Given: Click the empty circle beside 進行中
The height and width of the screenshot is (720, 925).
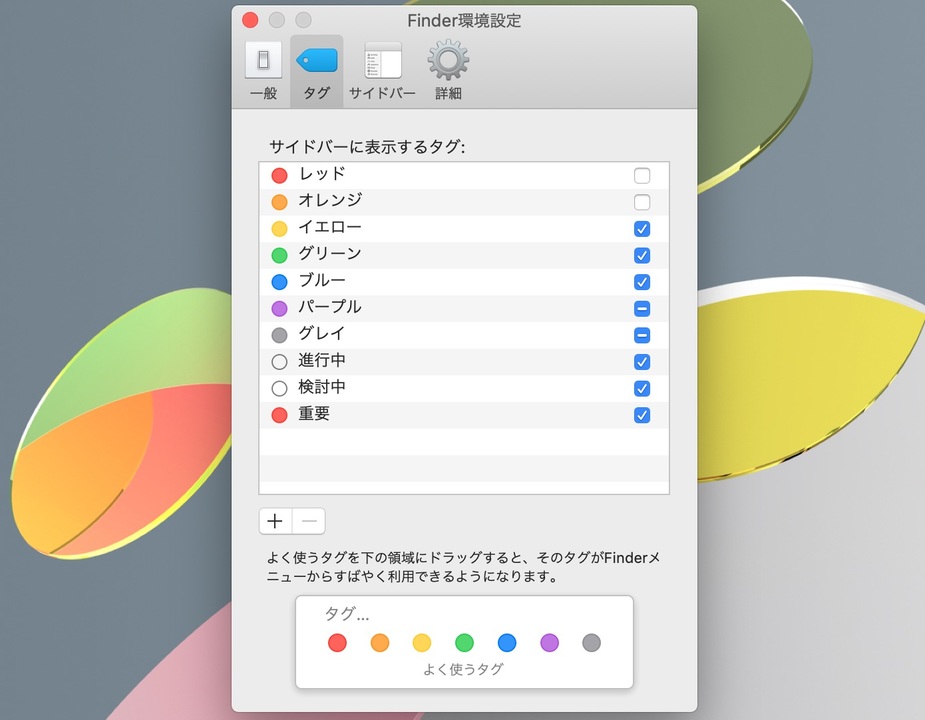Looking at the screenshot, I should point(279,362).
